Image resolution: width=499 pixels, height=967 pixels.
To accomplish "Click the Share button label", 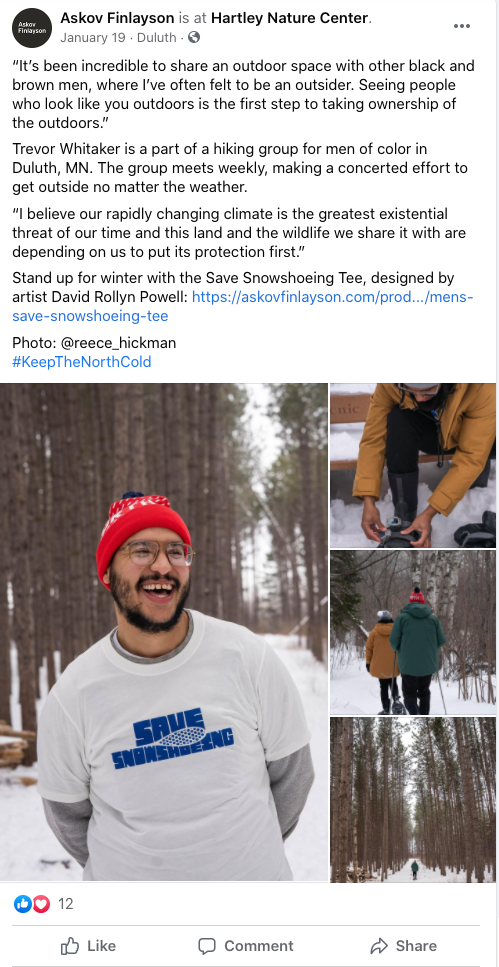I will (x=416, y=946).
